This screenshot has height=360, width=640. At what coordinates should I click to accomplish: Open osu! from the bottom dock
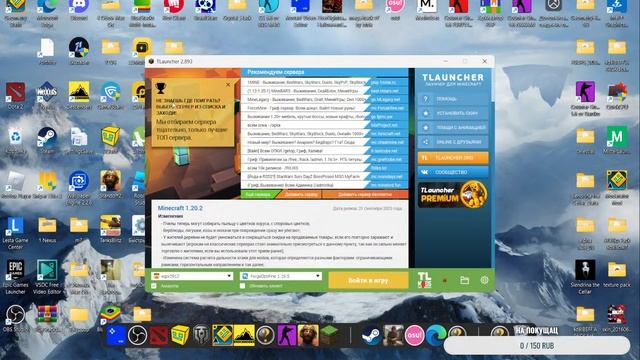point(414,336)
